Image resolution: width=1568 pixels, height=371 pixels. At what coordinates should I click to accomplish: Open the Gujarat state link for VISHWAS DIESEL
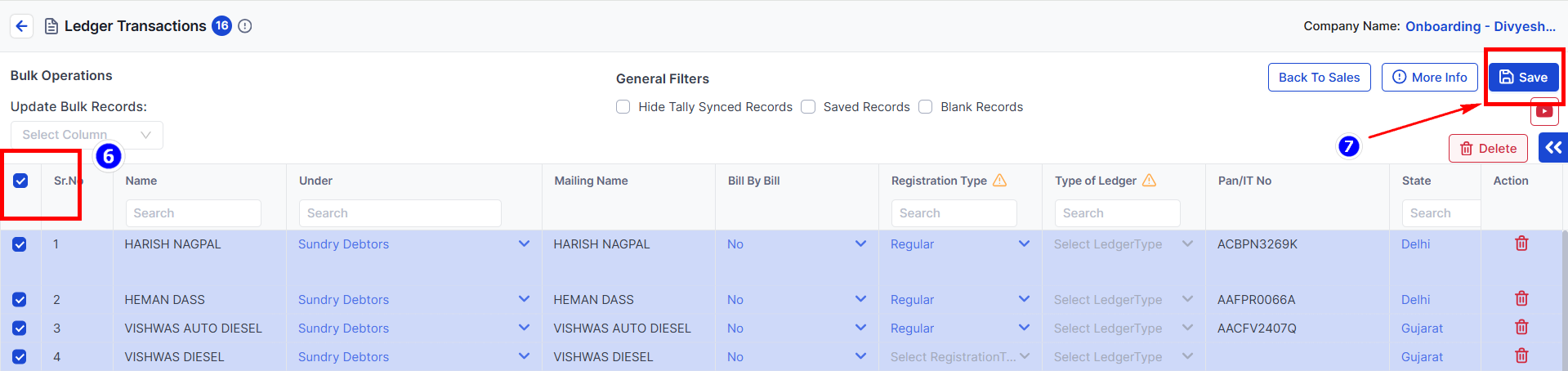1422,357
